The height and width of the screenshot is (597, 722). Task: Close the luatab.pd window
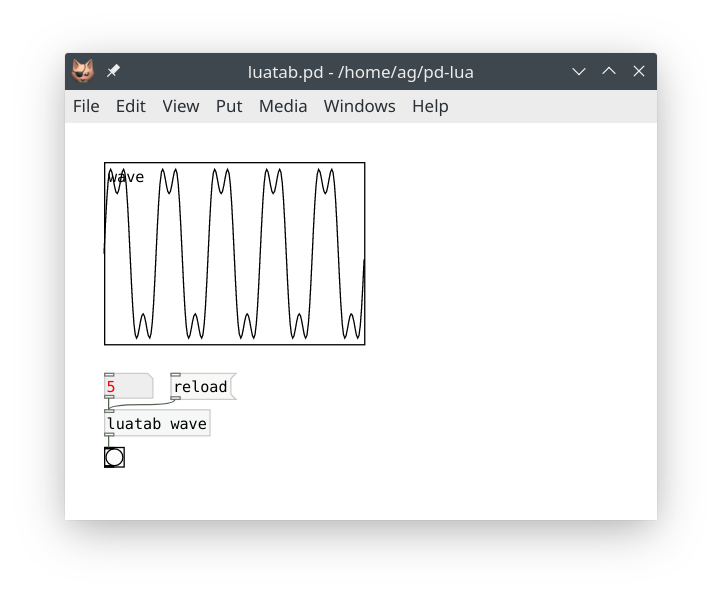pos(639,72)
